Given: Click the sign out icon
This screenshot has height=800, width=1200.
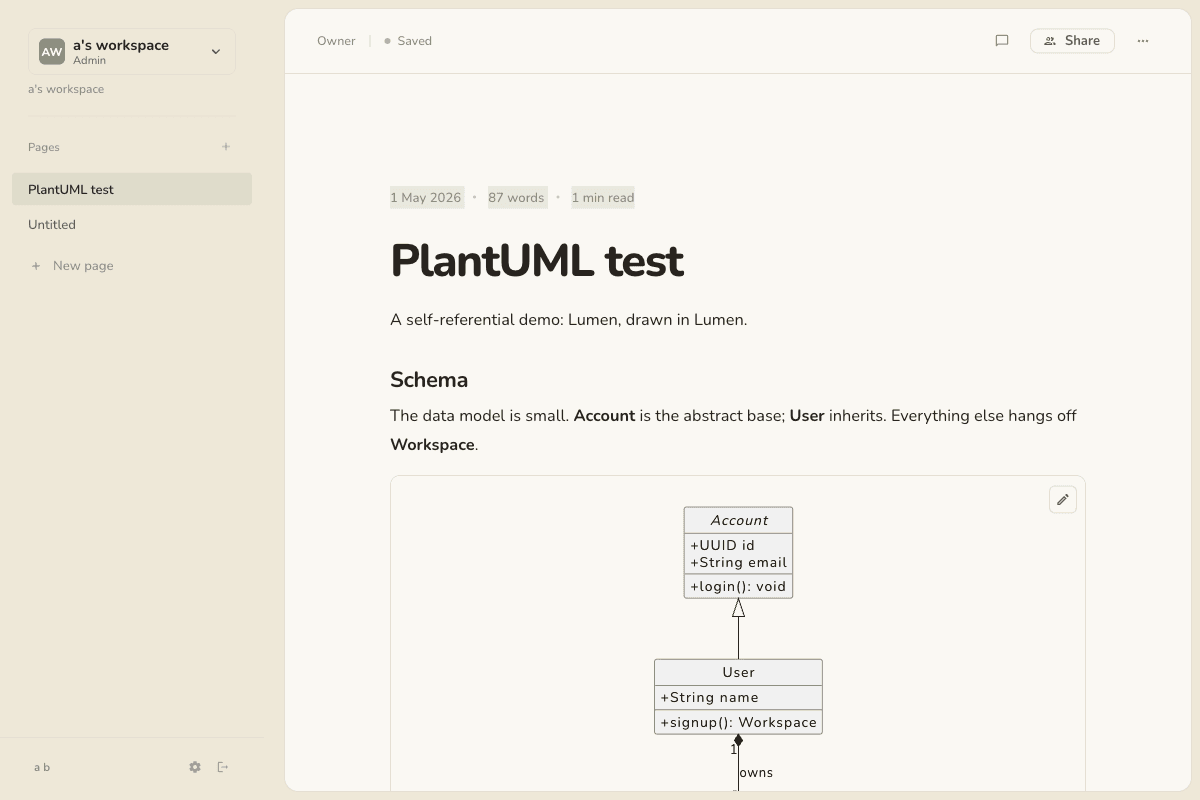Looking at the screenshot, I should tap(223, 767).
